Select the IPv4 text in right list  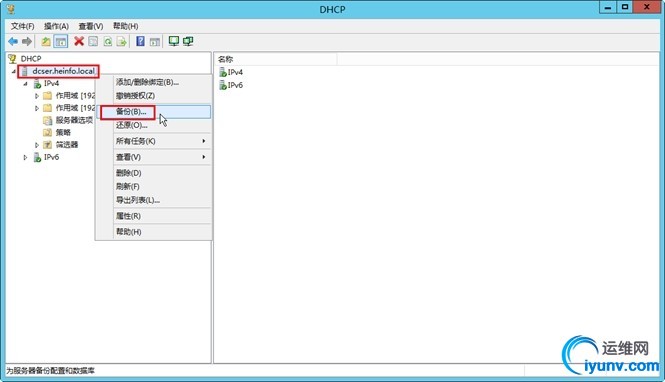[x=235, y=72]
